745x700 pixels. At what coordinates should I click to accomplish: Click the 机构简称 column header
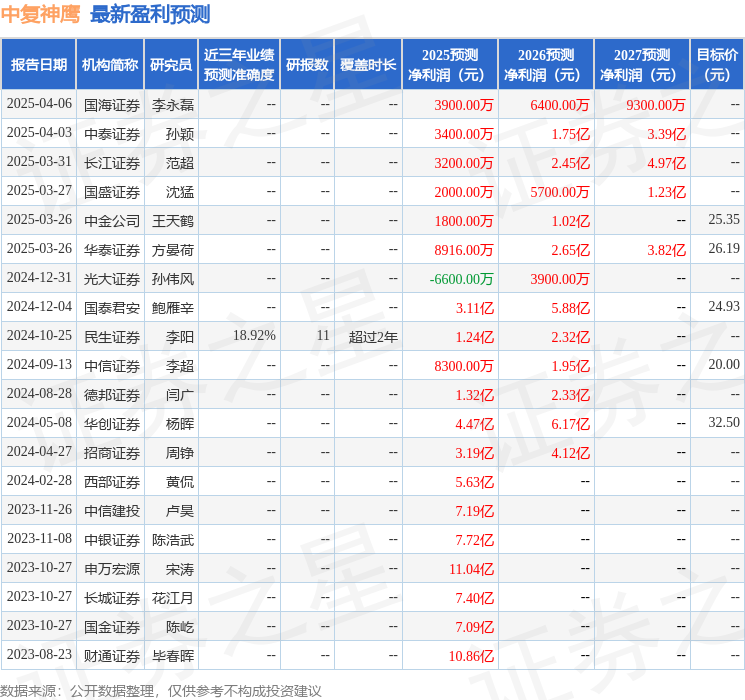point(110,65)
